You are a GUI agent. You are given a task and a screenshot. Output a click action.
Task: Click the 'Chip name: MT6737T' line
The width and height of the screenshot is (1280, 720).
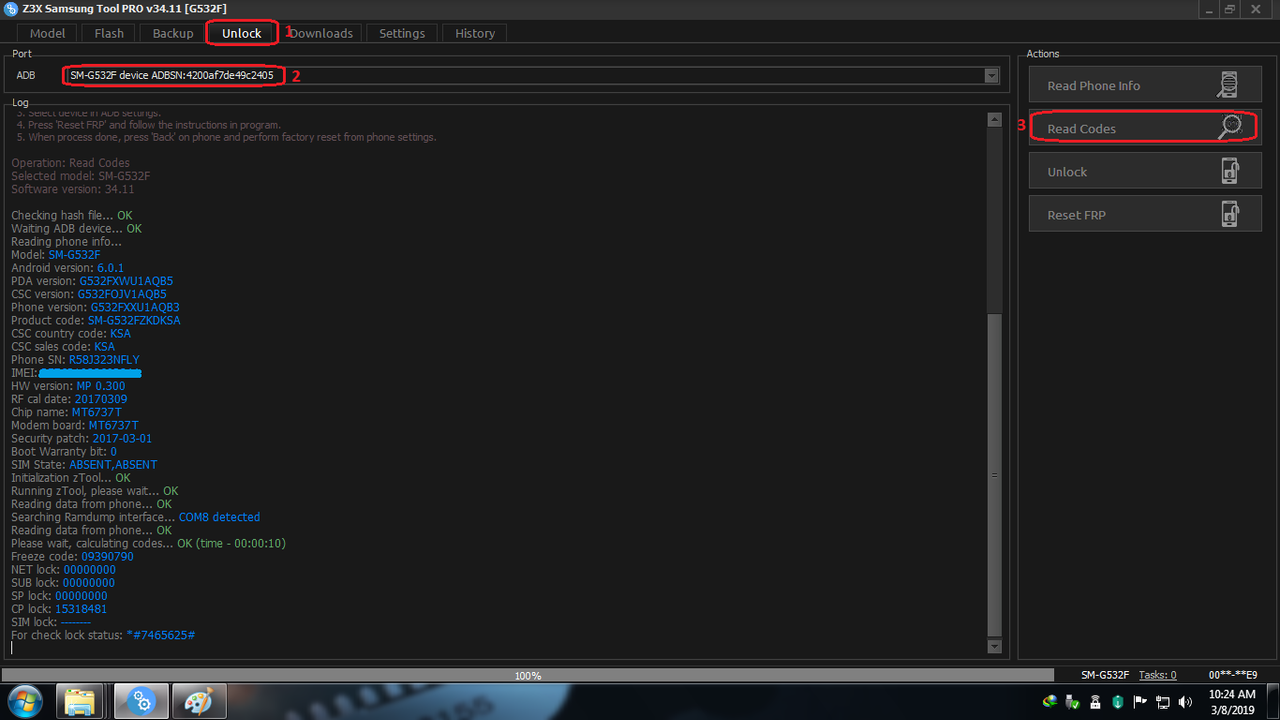tap(67, 412)
